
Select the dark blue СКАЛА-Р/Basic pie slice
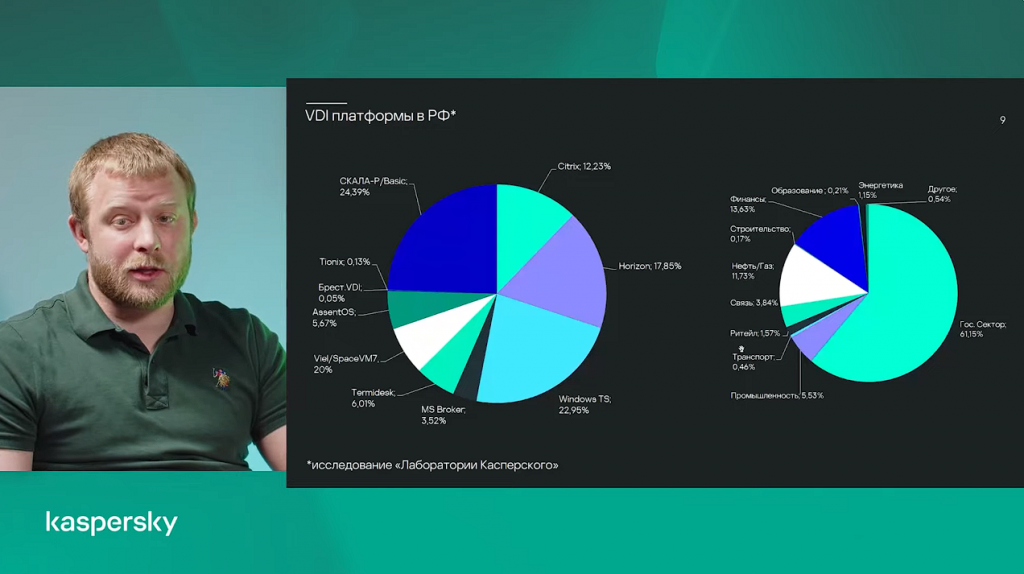pos(451,245)
